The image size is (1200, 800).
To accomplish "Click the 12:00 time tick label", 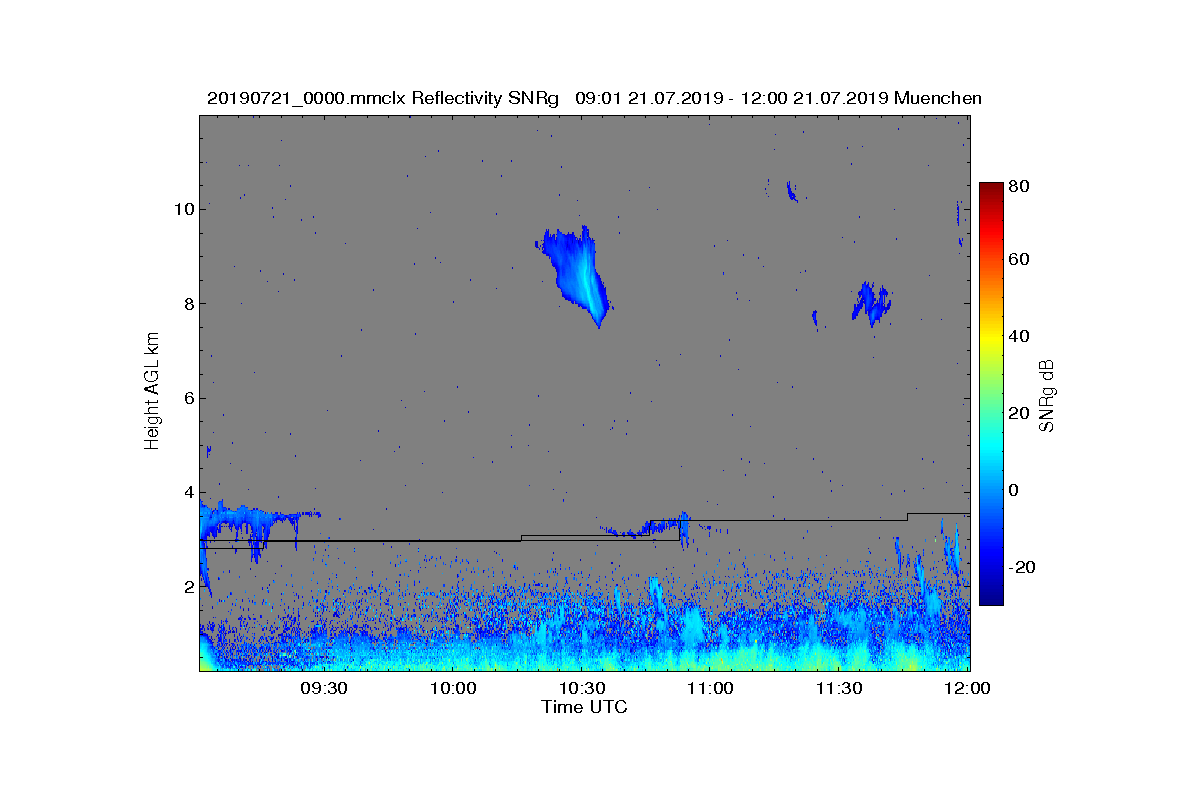I will tap(969, 689).
